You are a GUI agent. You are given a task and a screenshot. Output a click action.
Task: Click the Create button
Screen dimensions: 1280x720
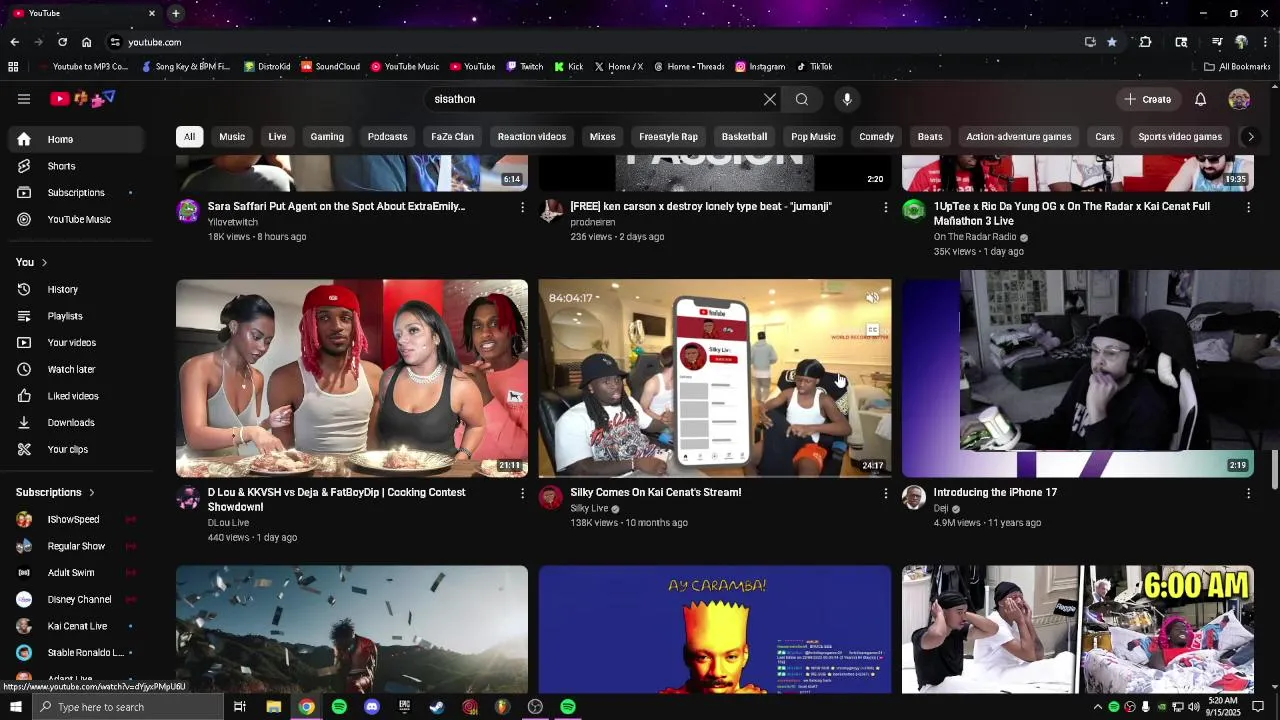pyautogui.click(x=1147, y=99)
